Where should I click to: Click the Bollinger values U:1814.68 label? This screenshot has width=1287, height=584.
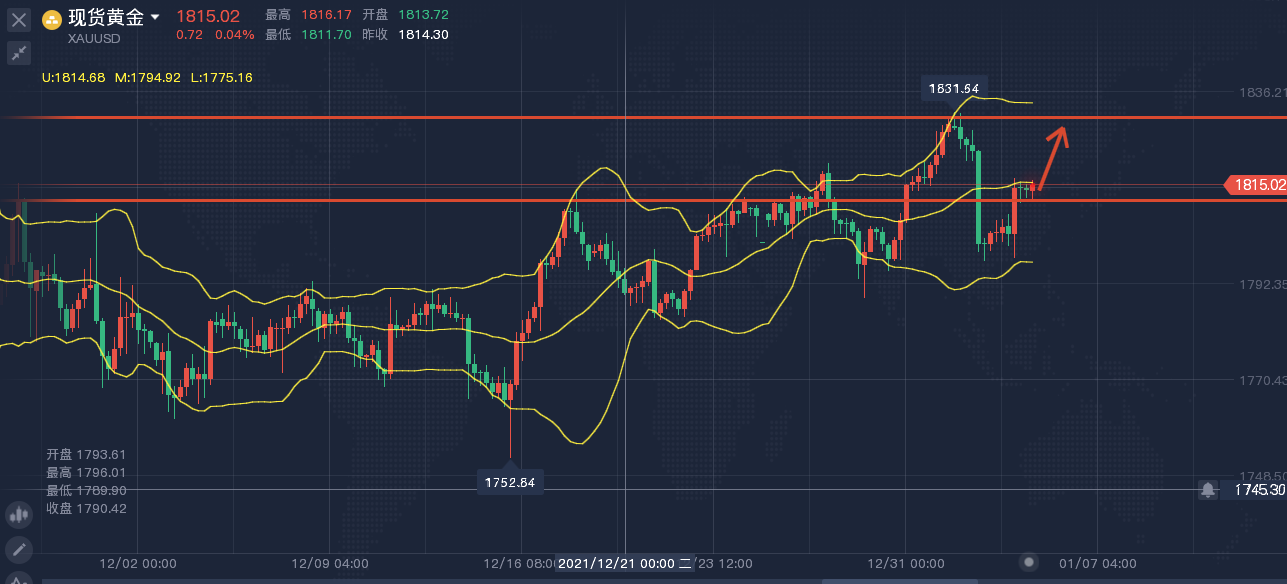click(74, 77)
